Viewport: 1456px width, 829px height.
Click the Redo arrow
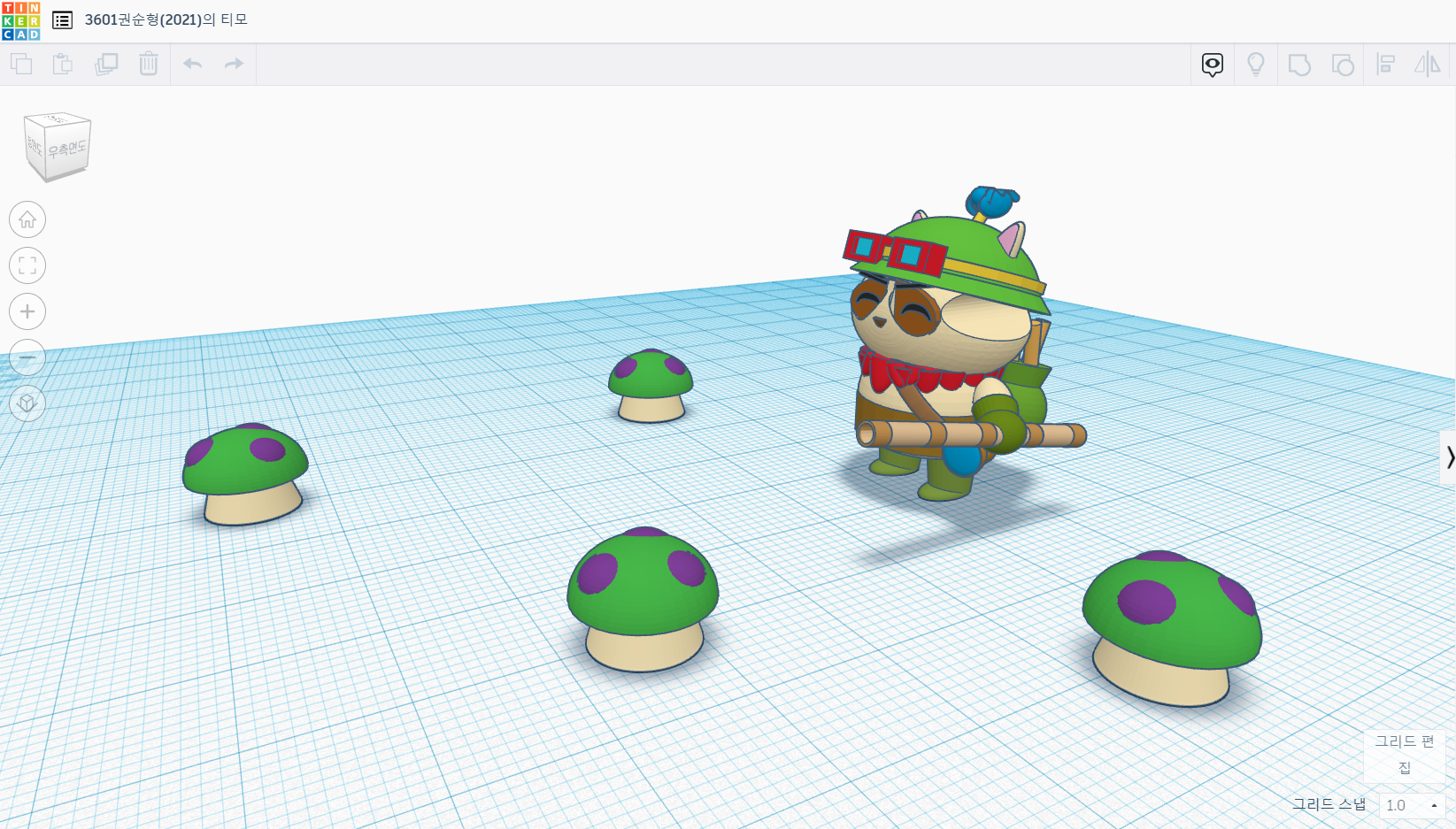pyautogui.click(x=234, y=64)
